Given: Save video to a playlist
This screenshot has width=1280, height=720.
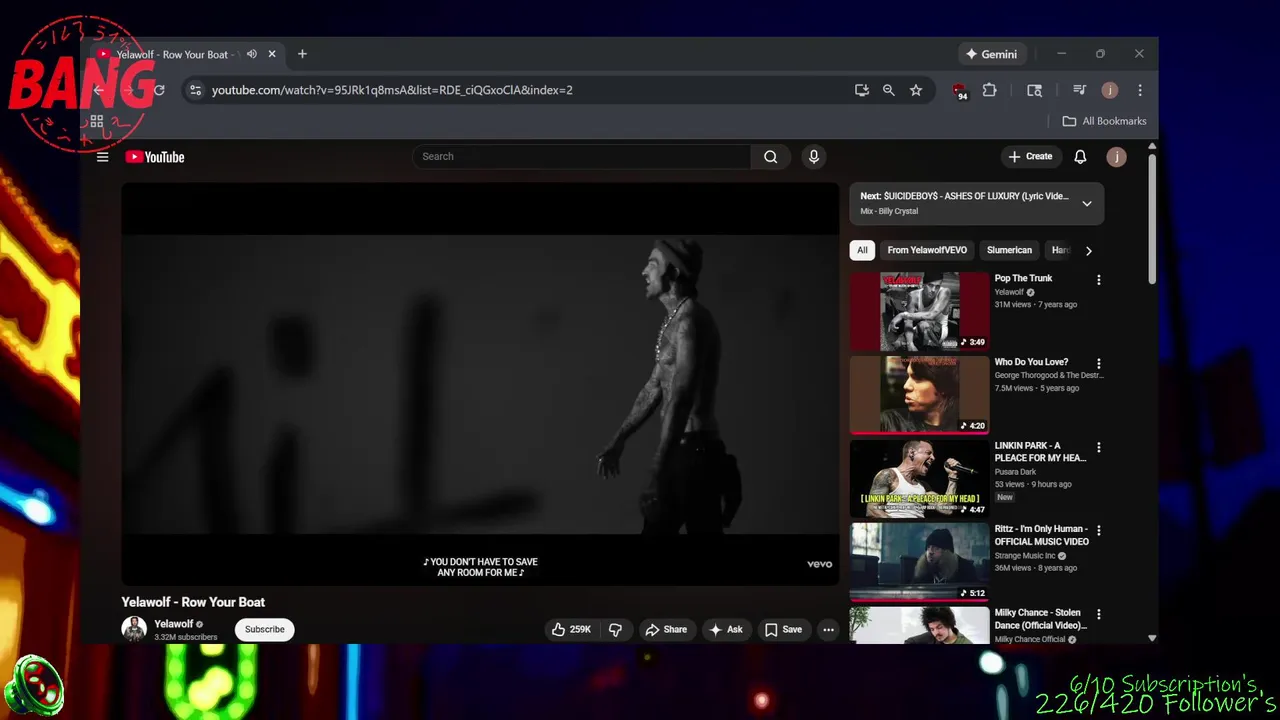Looking at the screenshot, I should [783, 630].
